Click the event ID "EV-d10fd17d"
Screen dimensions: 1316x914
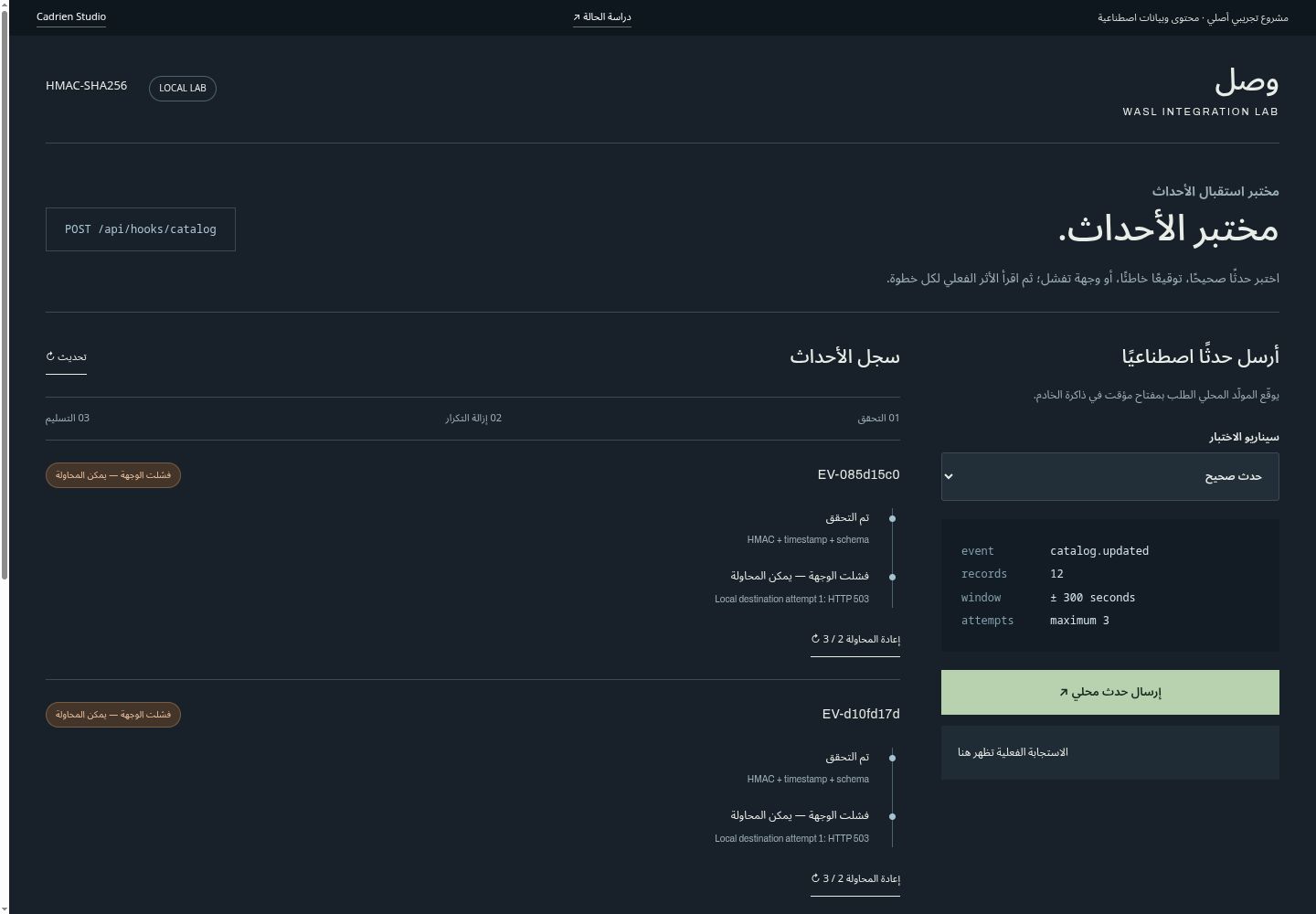click(861, 714)
